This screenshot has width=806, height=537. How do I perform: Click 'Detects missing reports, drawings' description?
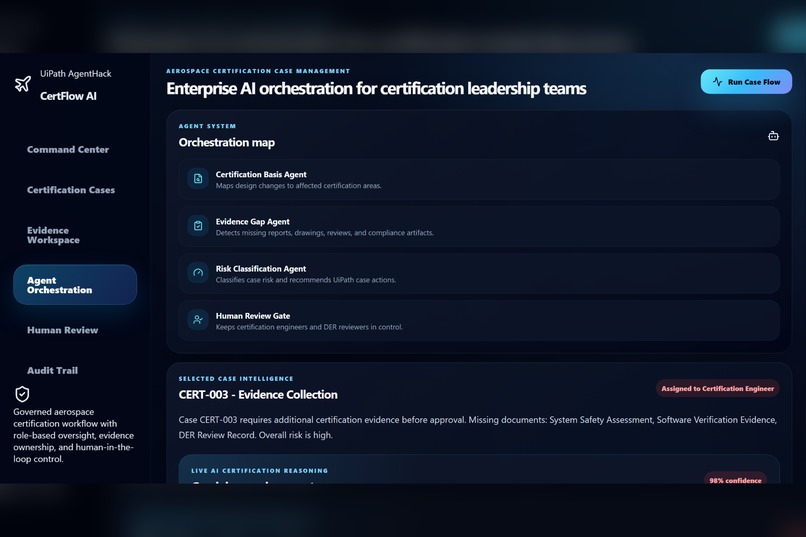click(324, 233)
